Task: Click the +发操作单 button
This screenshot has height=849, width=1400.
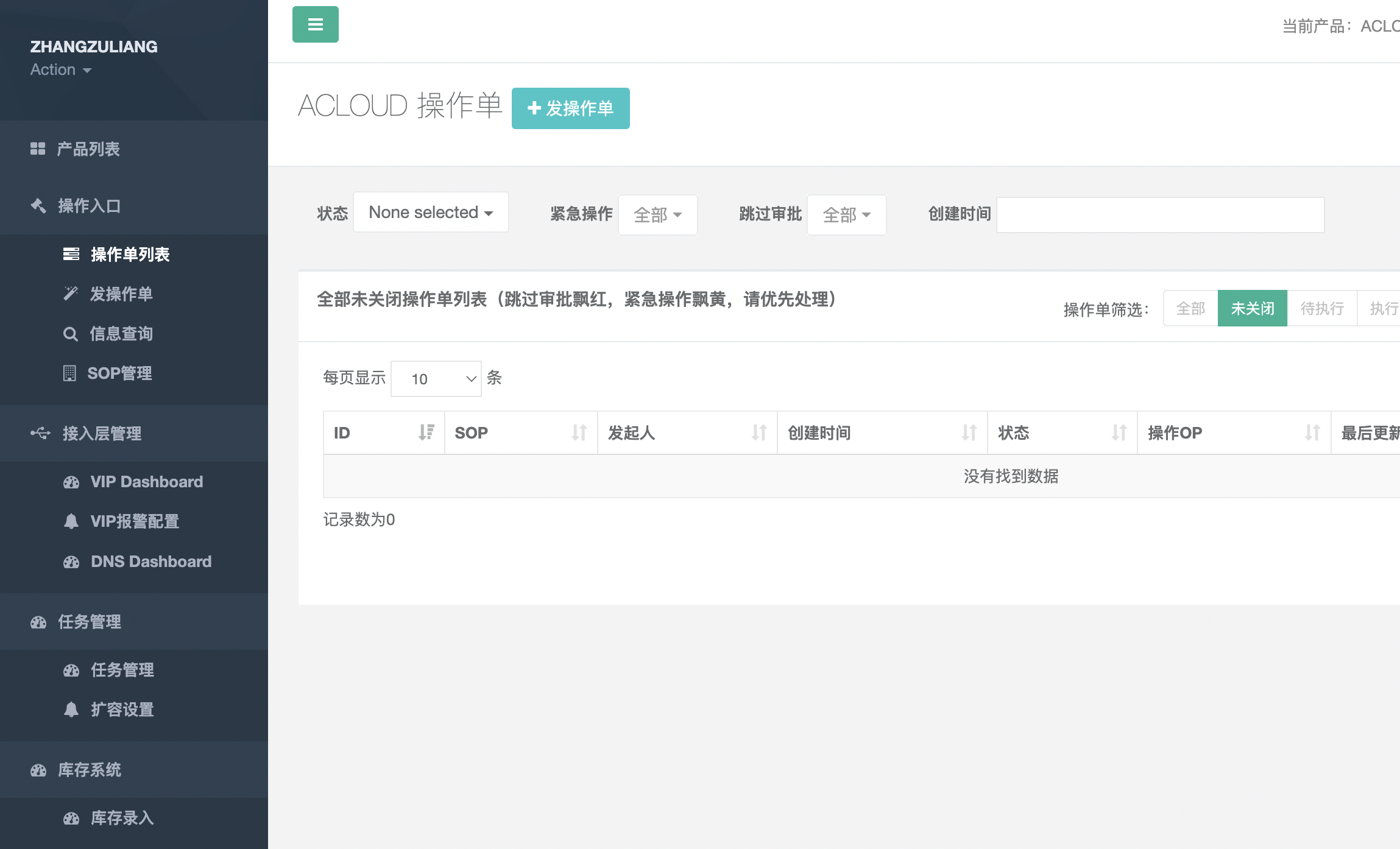Action: click(570, 108)
